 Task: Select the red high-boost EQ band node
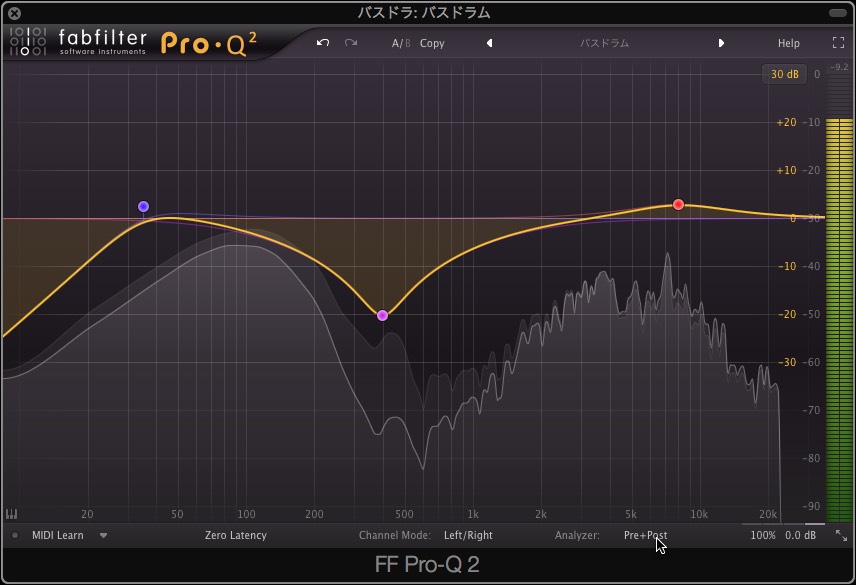click(x=678, y=205)
